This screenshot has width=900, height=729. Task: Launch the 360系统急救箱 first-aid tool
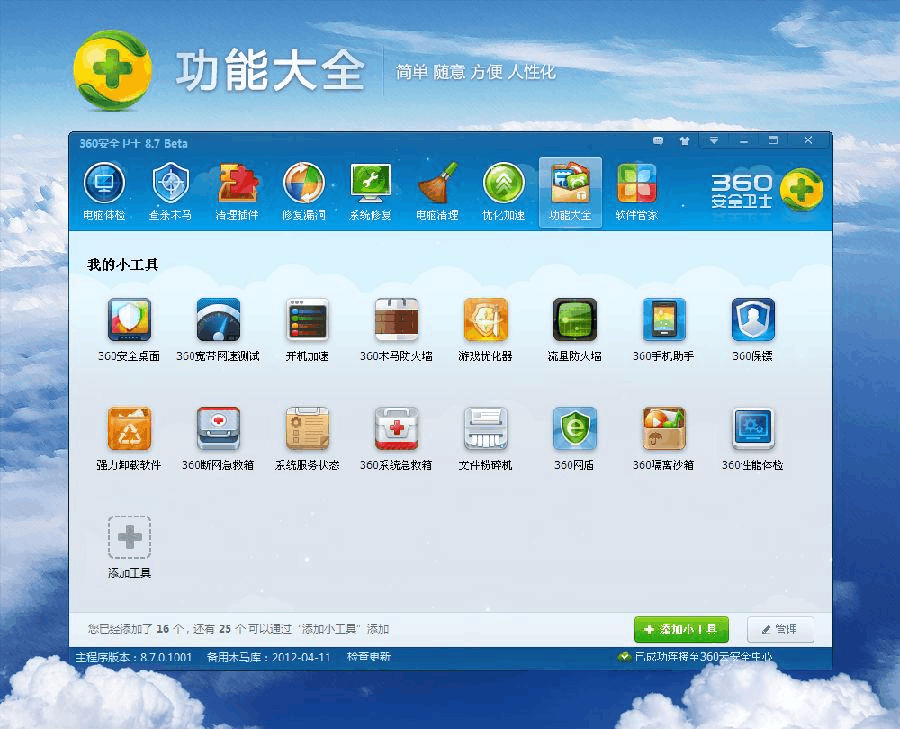pyautogui.click(x=396, y=439)
